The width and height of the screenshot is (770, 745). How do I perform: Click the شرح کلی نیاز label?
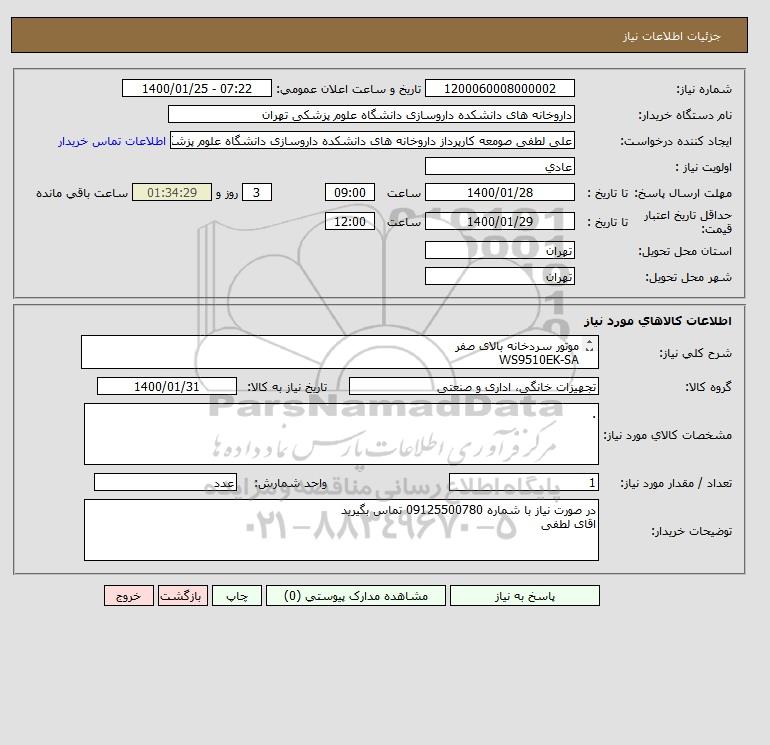pos(695,353)
